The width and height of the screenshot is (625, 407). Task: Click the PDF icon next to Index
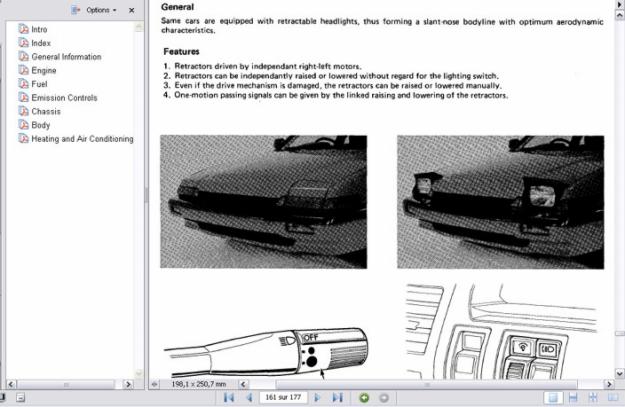pyautogui.click(x=24, y=43)
